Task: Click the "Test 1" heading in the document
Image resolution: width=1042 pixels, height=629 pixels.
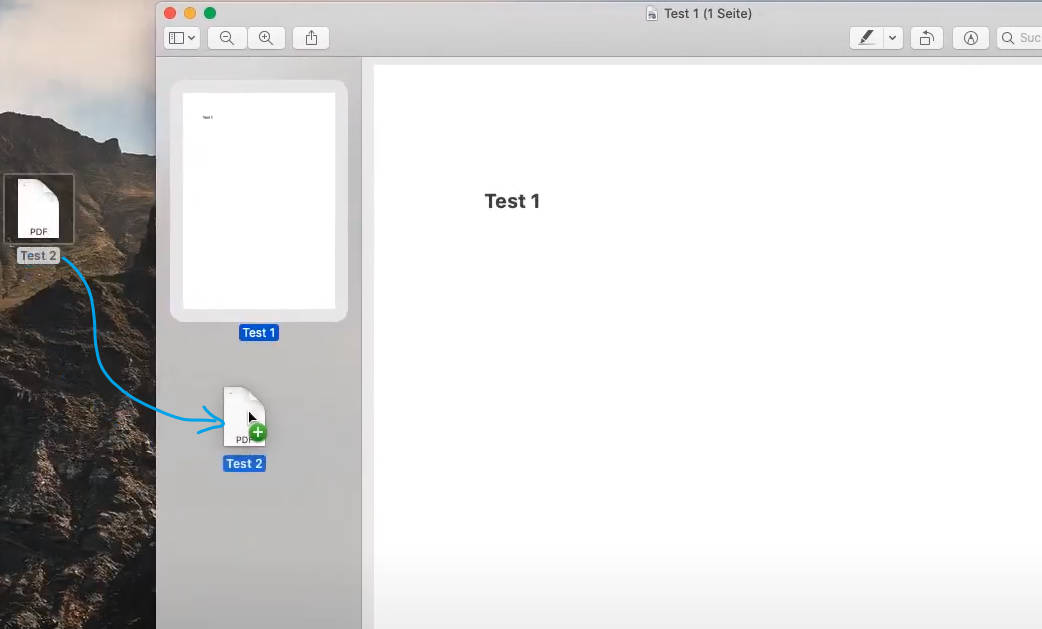Action: tap(512, 201)
